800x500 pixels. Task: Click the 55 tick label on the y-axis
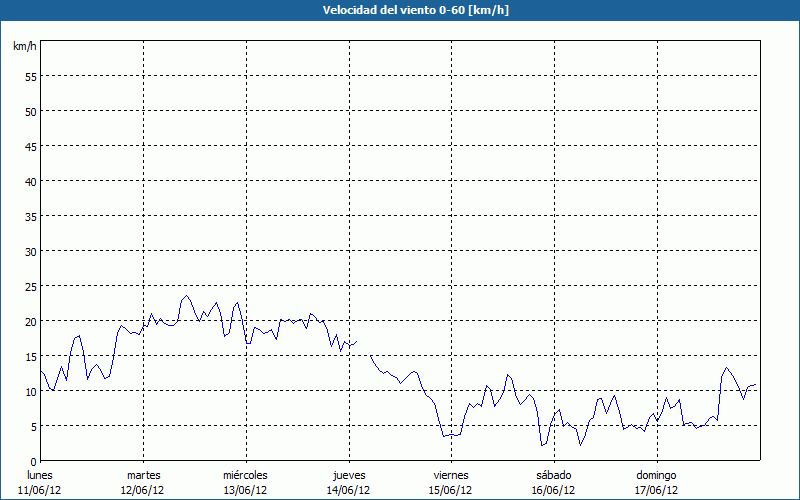(x=30, y=76)
